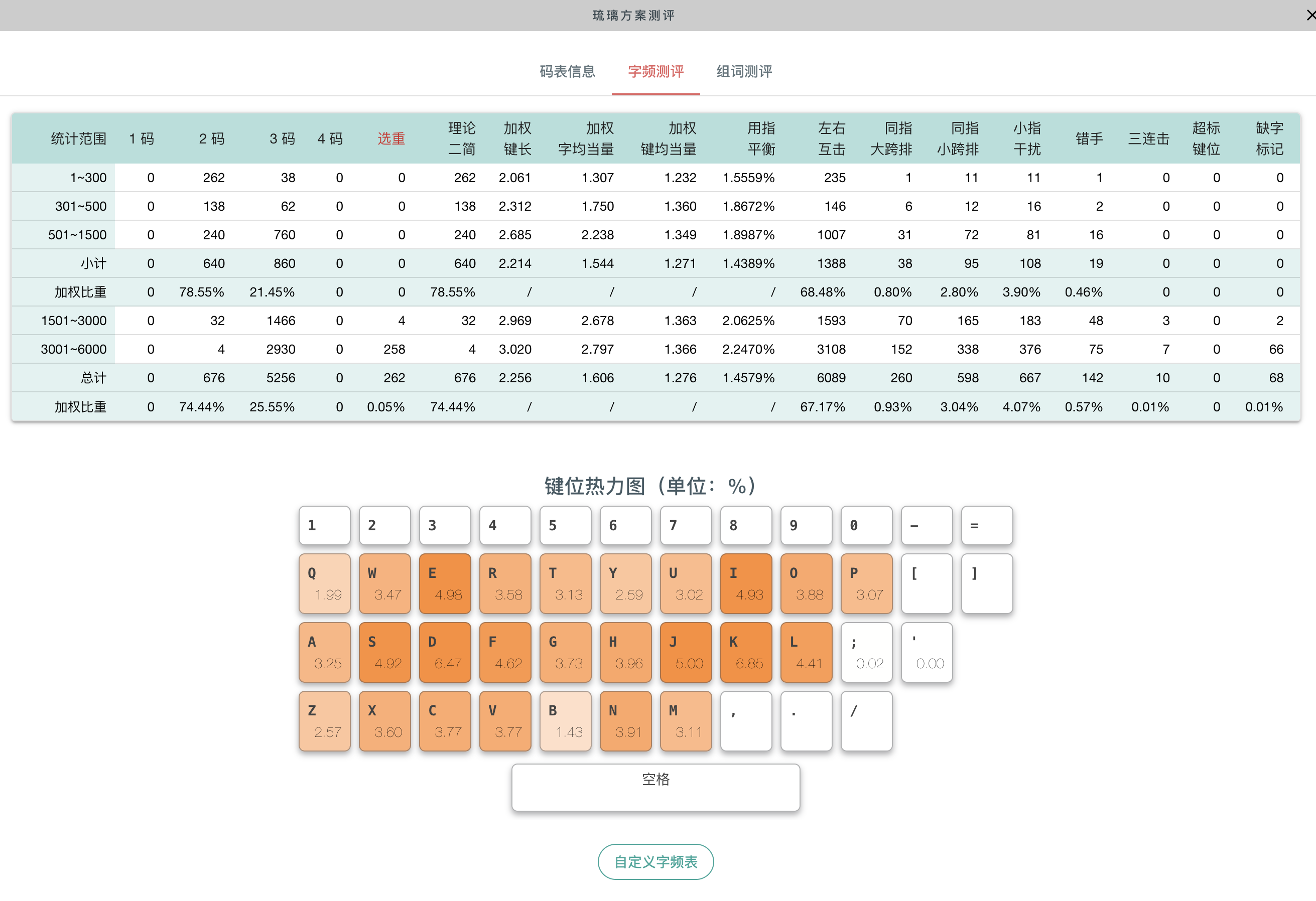Click the D key in heatmap
Image resolution: width=1316 pixels, height=901 pixels.
pos(445,652)
